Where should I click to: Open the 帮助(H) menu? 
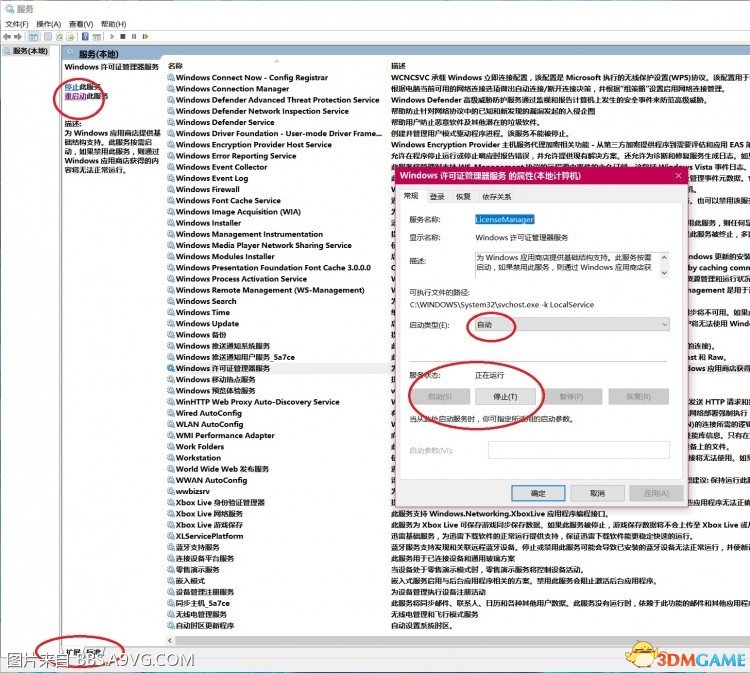point(113,24)
